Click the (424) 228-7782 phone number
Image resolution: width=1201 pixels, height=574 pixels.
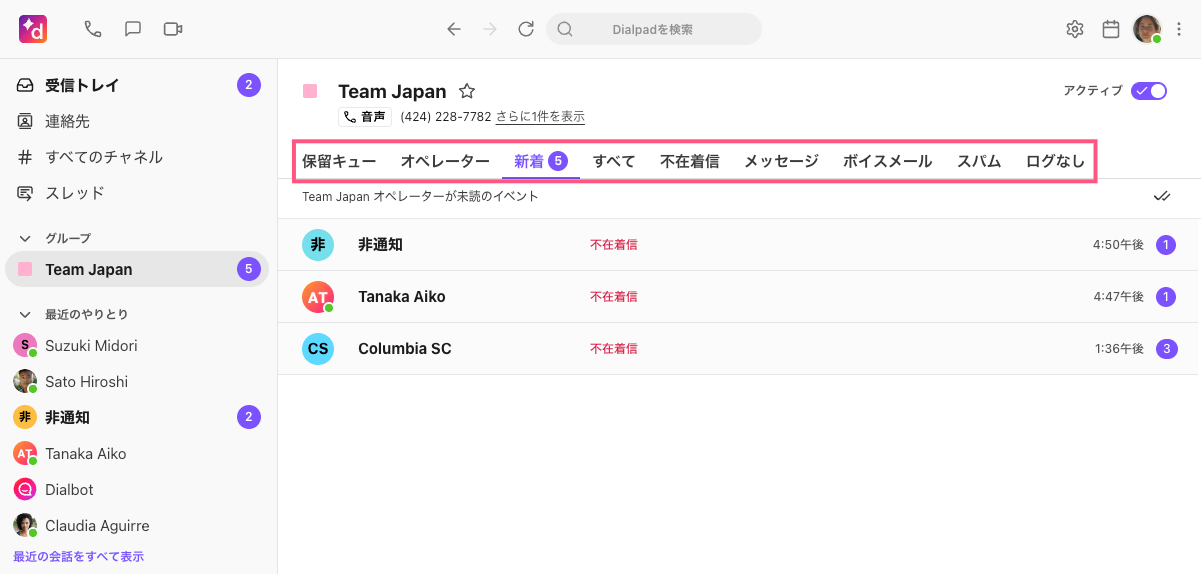pyautogui.click(x=446, y=117)
